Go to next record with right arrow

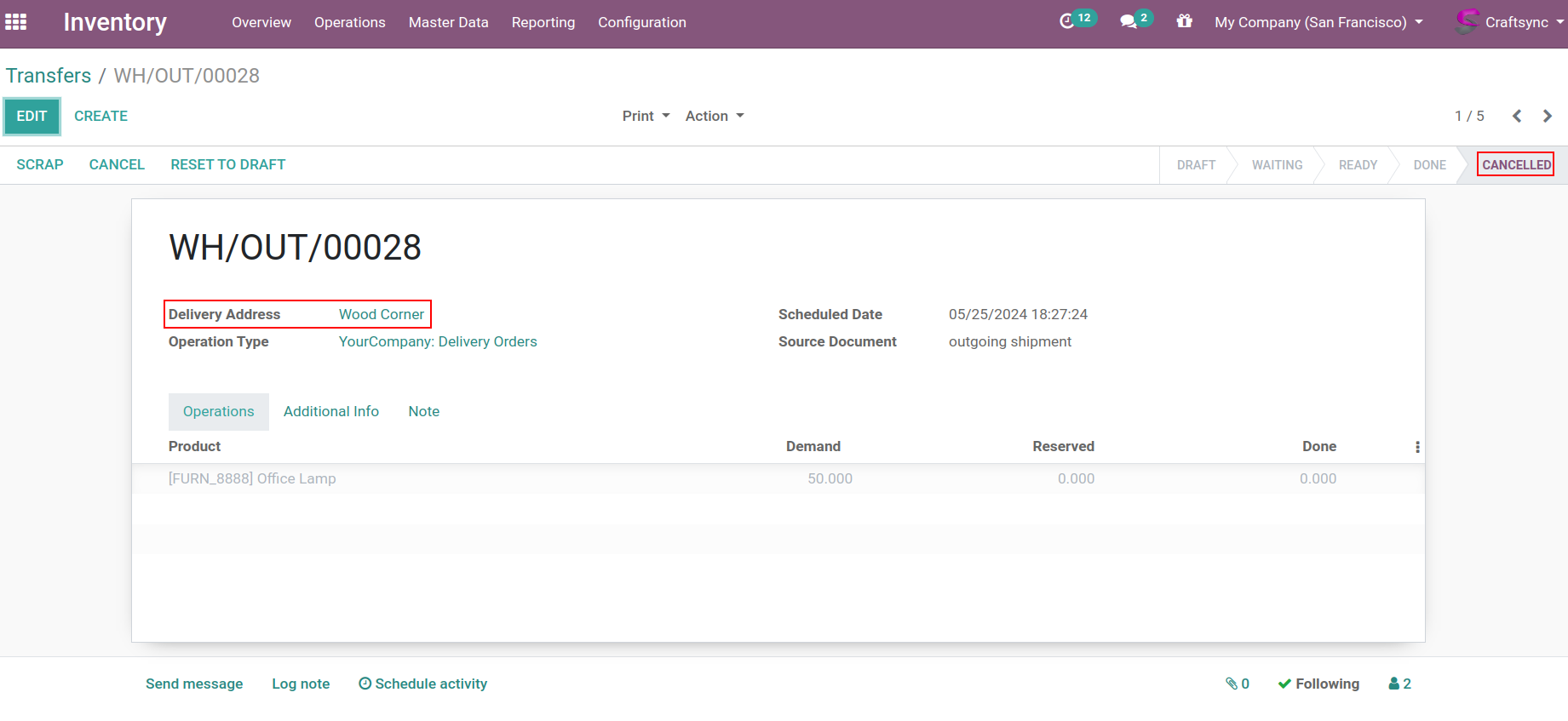pyautogui.click(x=1547, y=116)
